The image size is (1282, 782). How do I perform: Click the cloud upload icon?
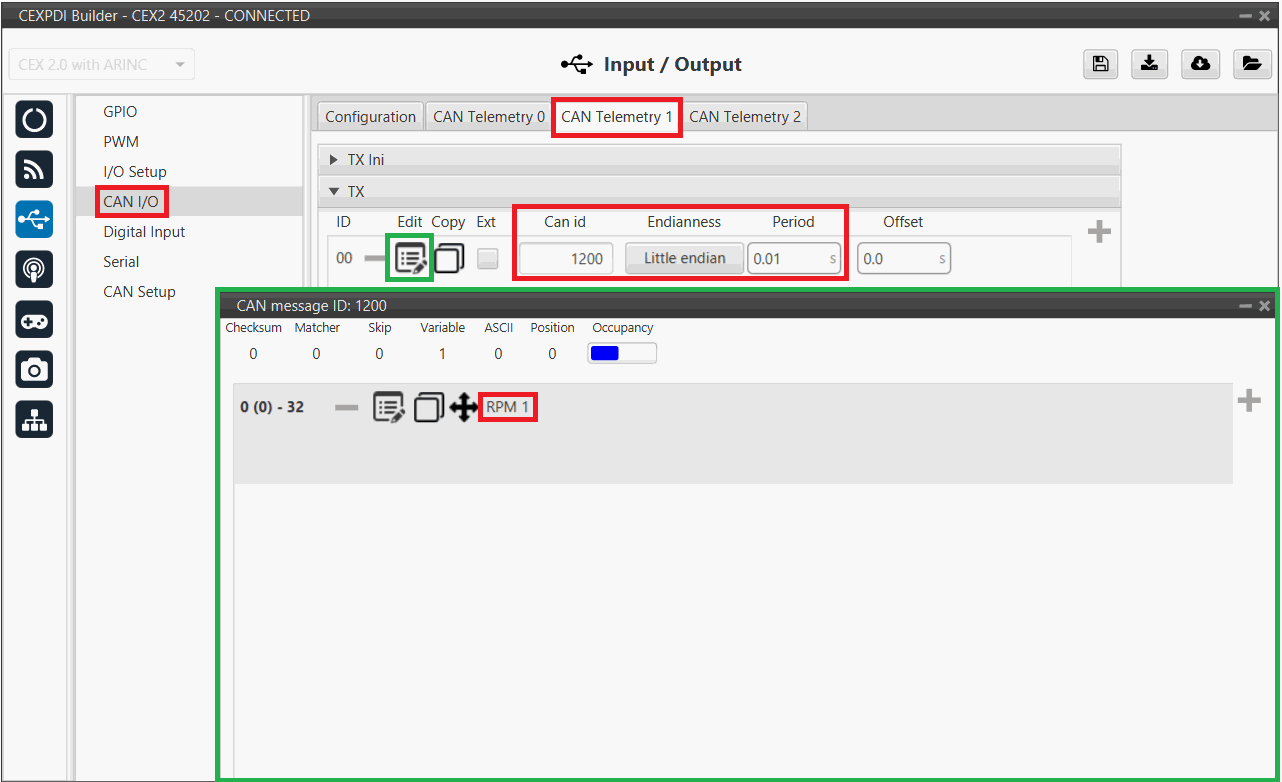pos(1200,64)
